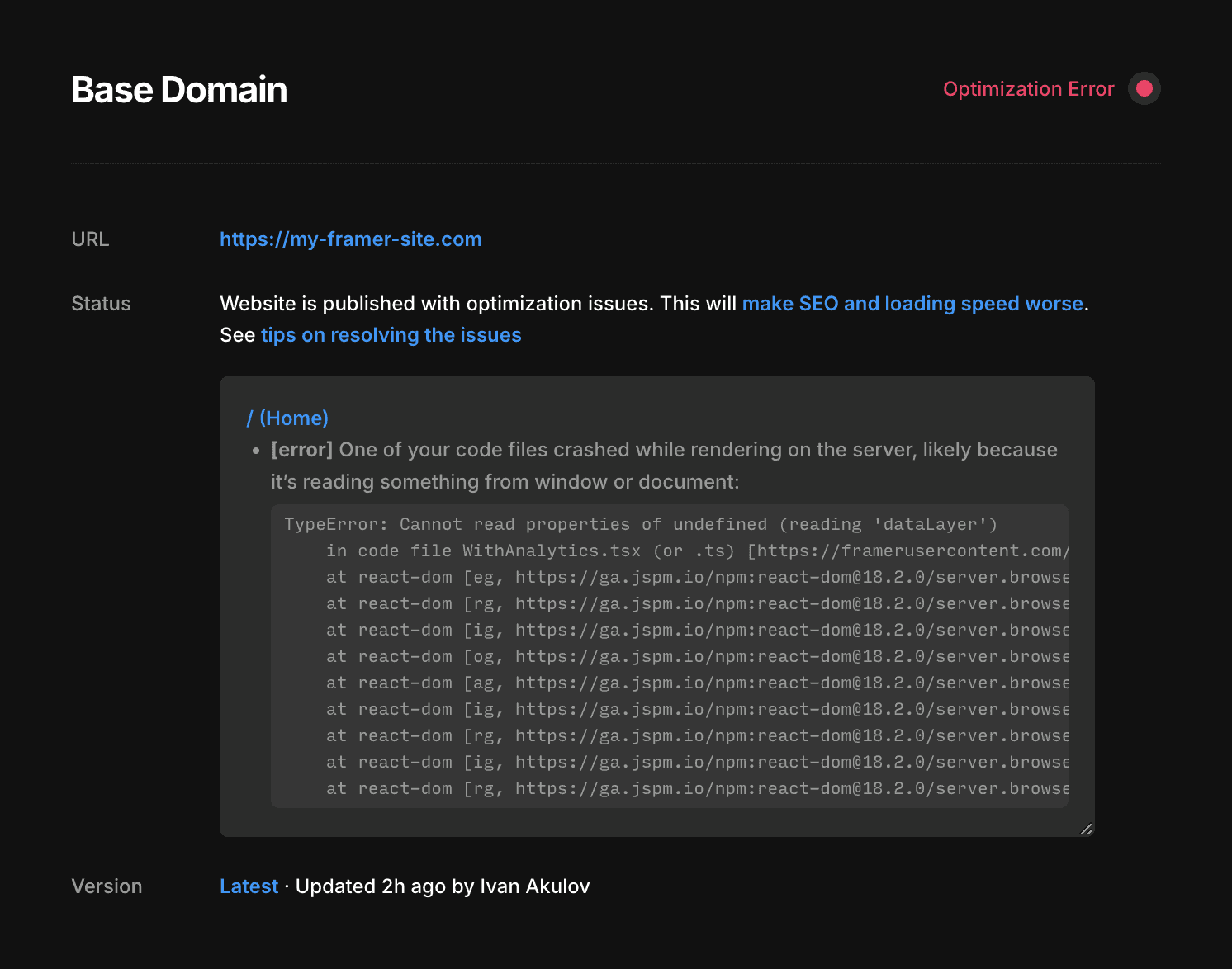Click the 'Updated 2h ago by Ivan Akulov' text
This screenshot has height=969, width=1232.
click(x=443, y=886)
